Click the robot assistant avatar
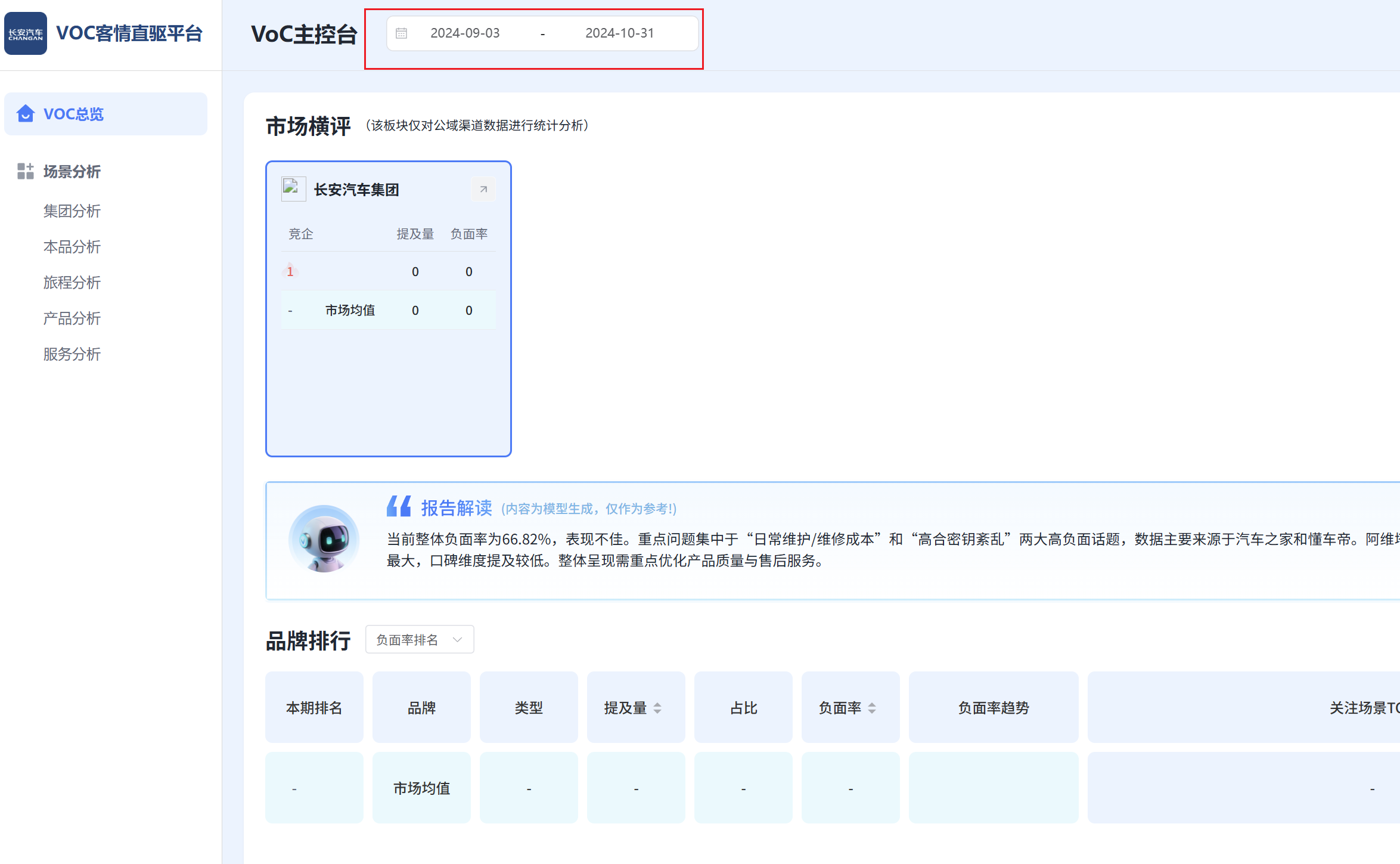The height and width of the screenshot is (864, 1400). coord(324,539)
